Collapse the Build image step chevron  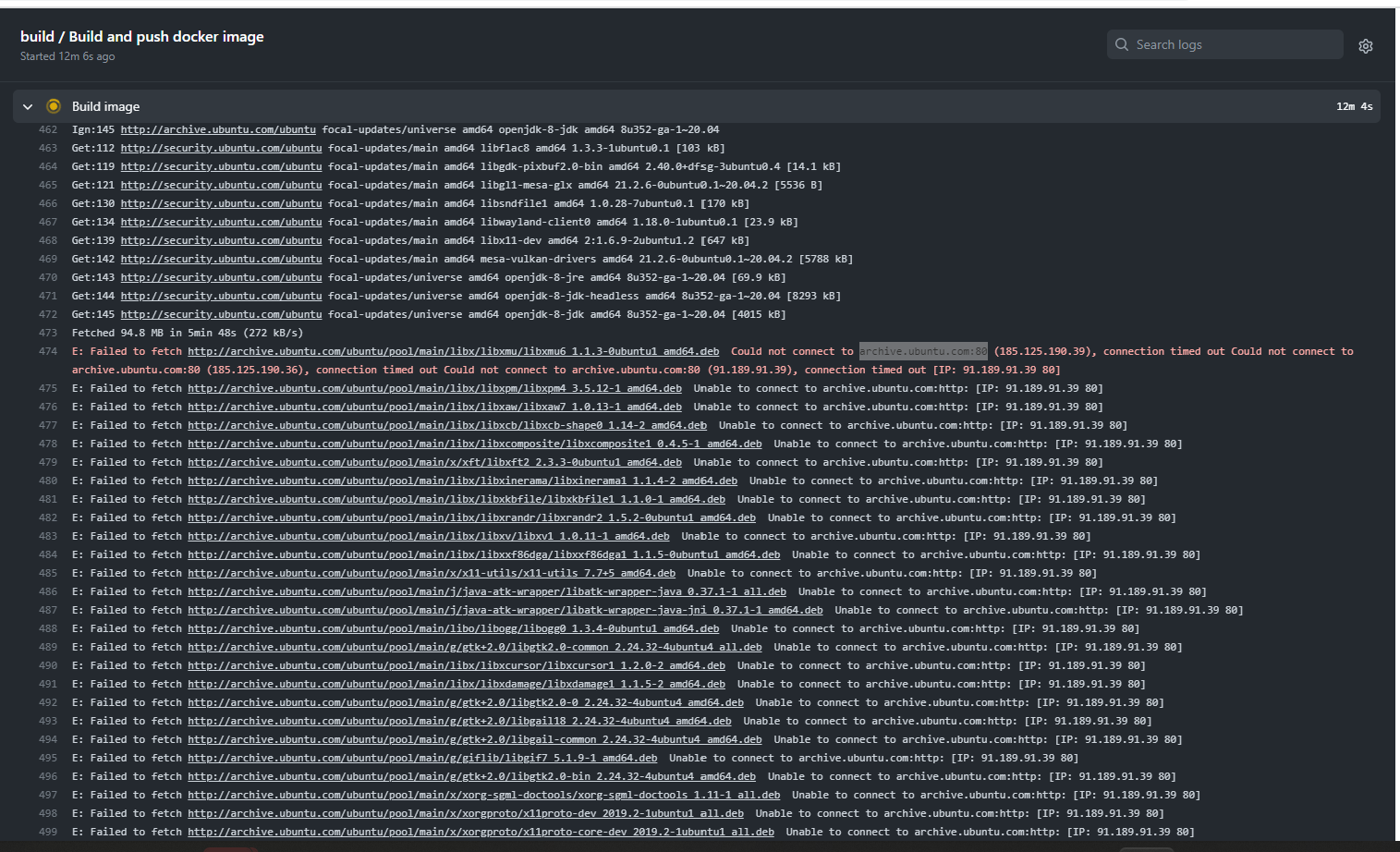pos(28,106)
